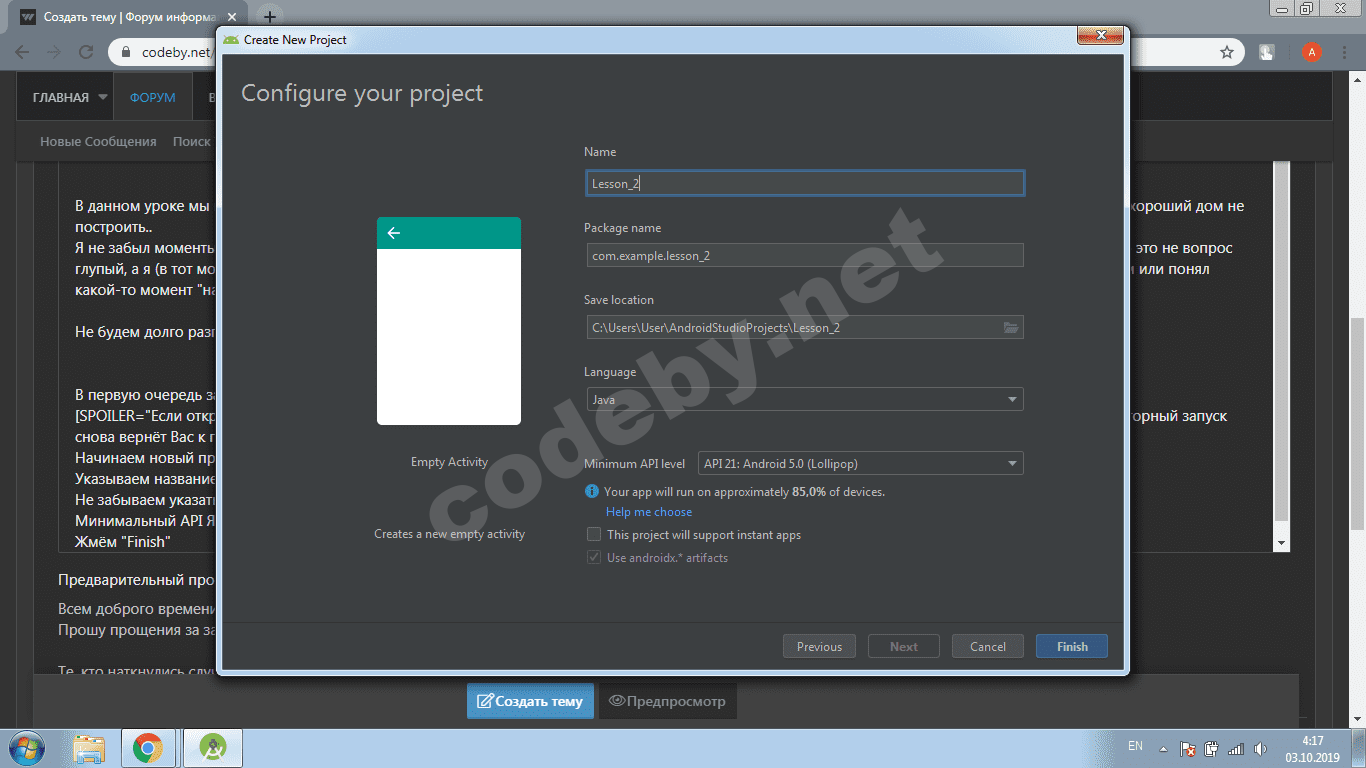
Task: Click the 'Configure your project' heading
Action: point(362,93)
